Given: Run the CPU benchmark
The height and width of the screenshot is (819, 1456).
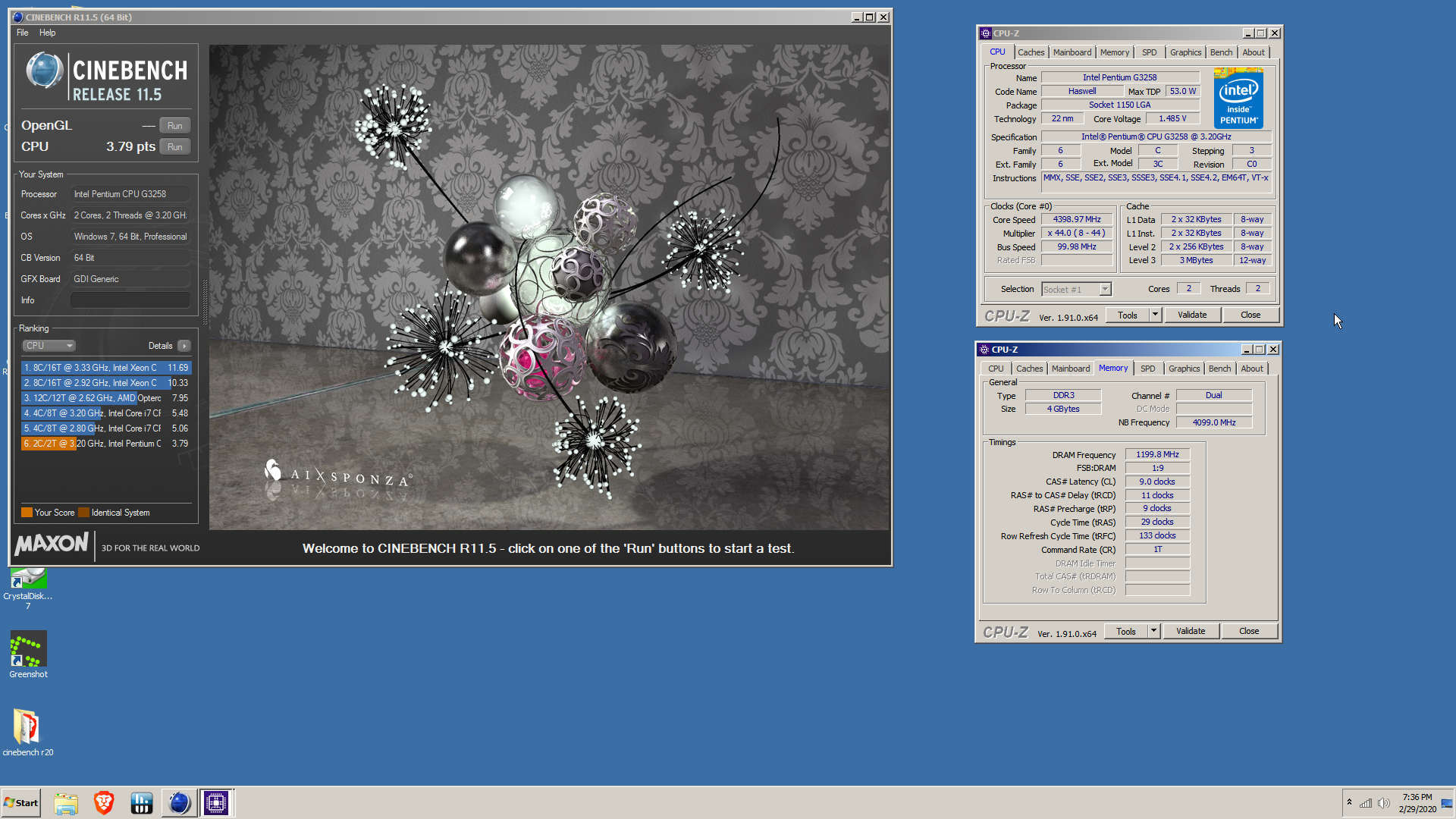Looking at the screenshot, I should click(175, 147).
